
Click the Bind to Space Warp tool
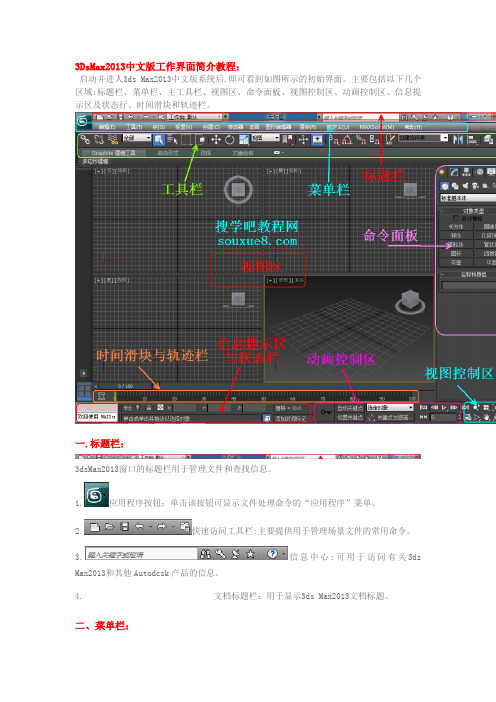[113, 140]
